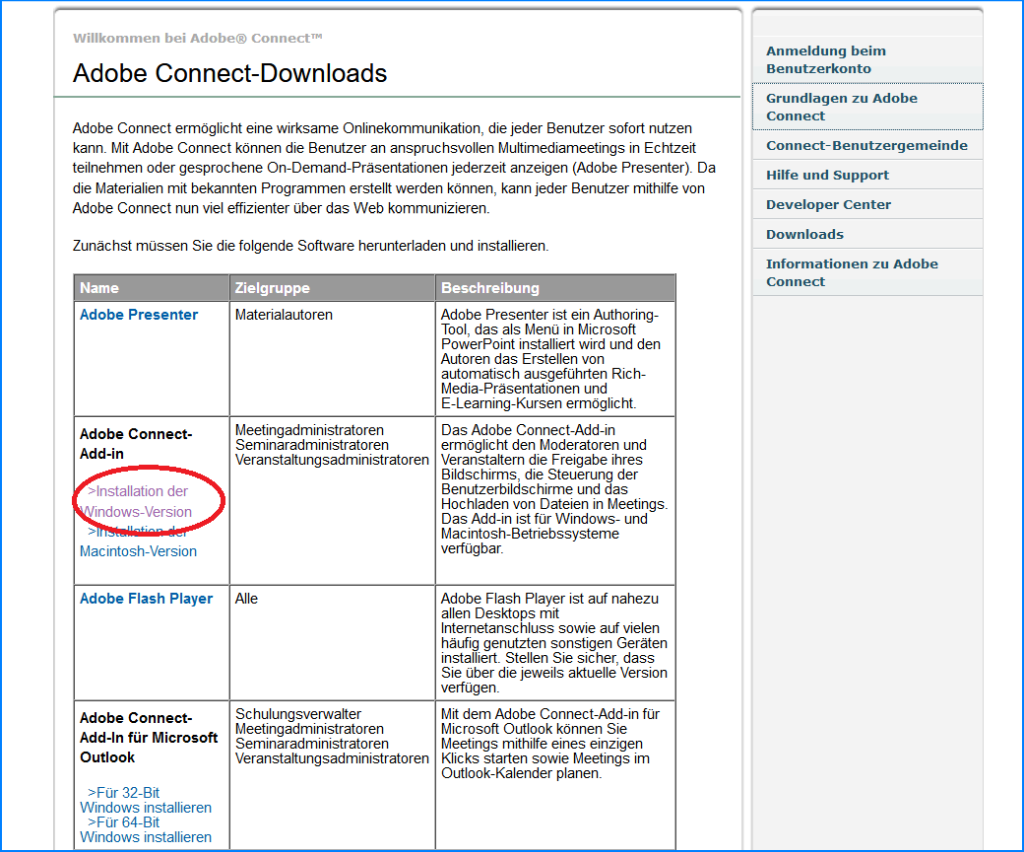This screenshot has width=1024, height=852.
Task: Click the Adobe Presenter download link
Action: tap(139, 315)
